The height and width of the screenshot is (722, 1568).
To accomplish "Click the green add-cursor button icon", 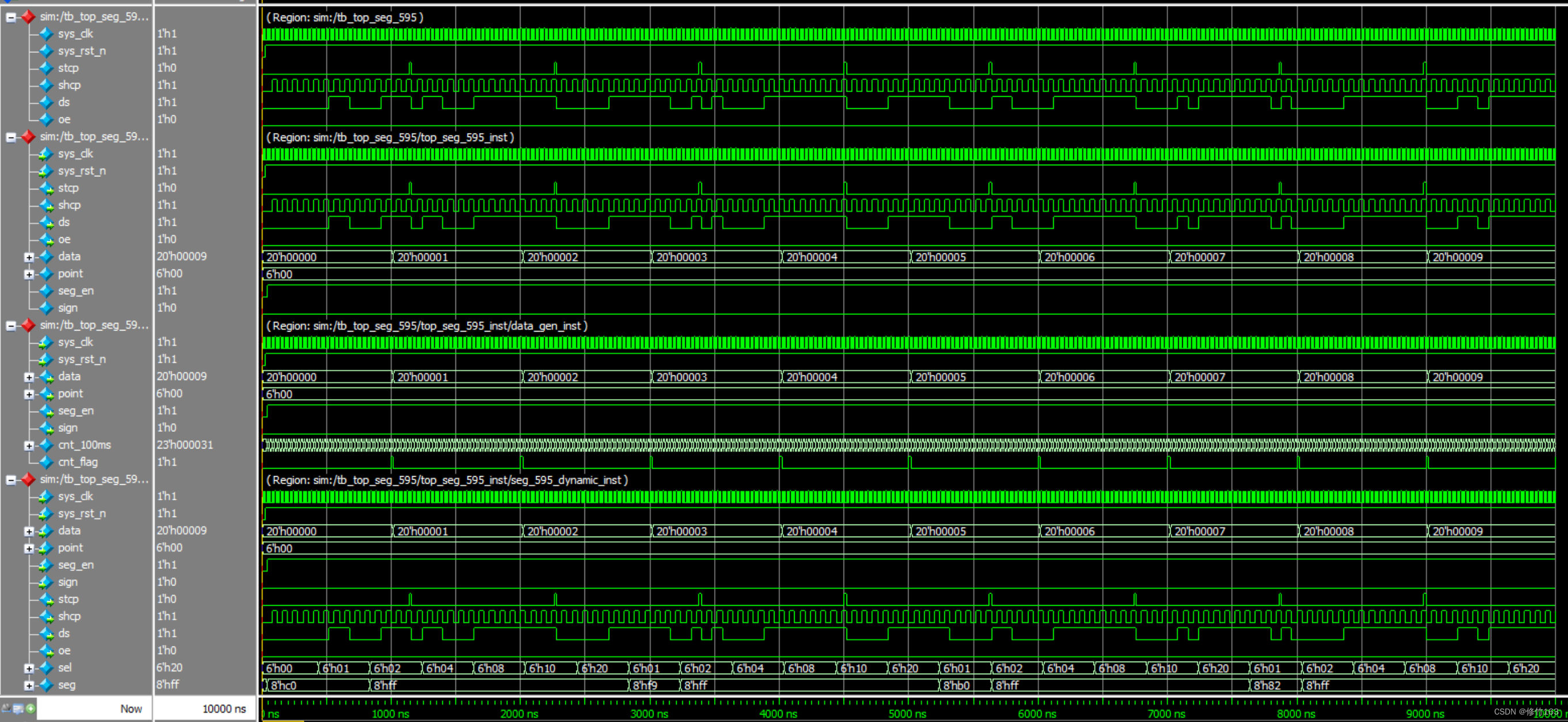I will pyautogui.click(x=31, y=709).
